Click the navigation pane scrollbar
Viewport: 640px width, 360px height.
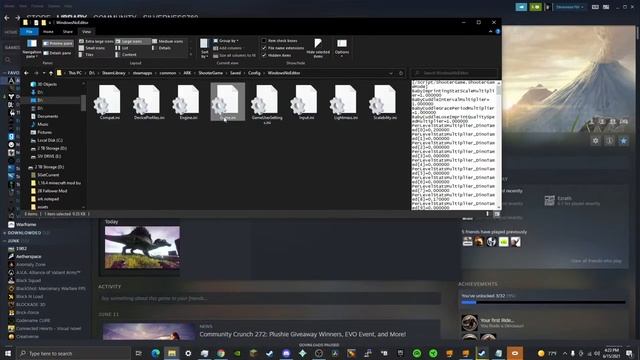pyautogui.click(x=83, y=102)
